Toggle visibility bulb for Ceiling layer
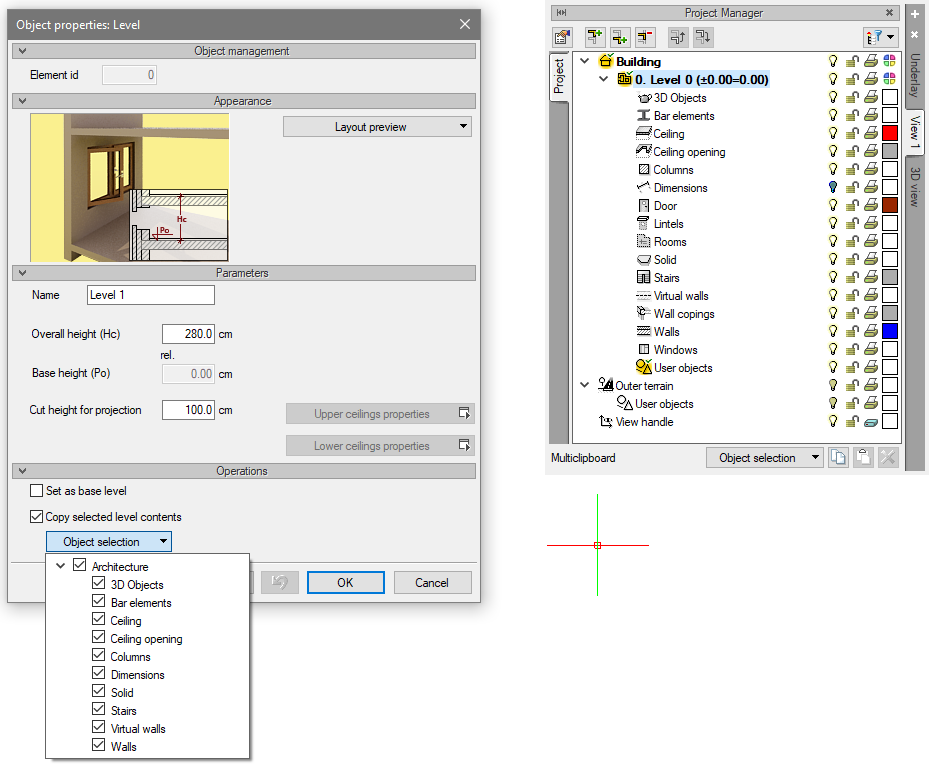This screenshot has height=776, width=938. 833,133
